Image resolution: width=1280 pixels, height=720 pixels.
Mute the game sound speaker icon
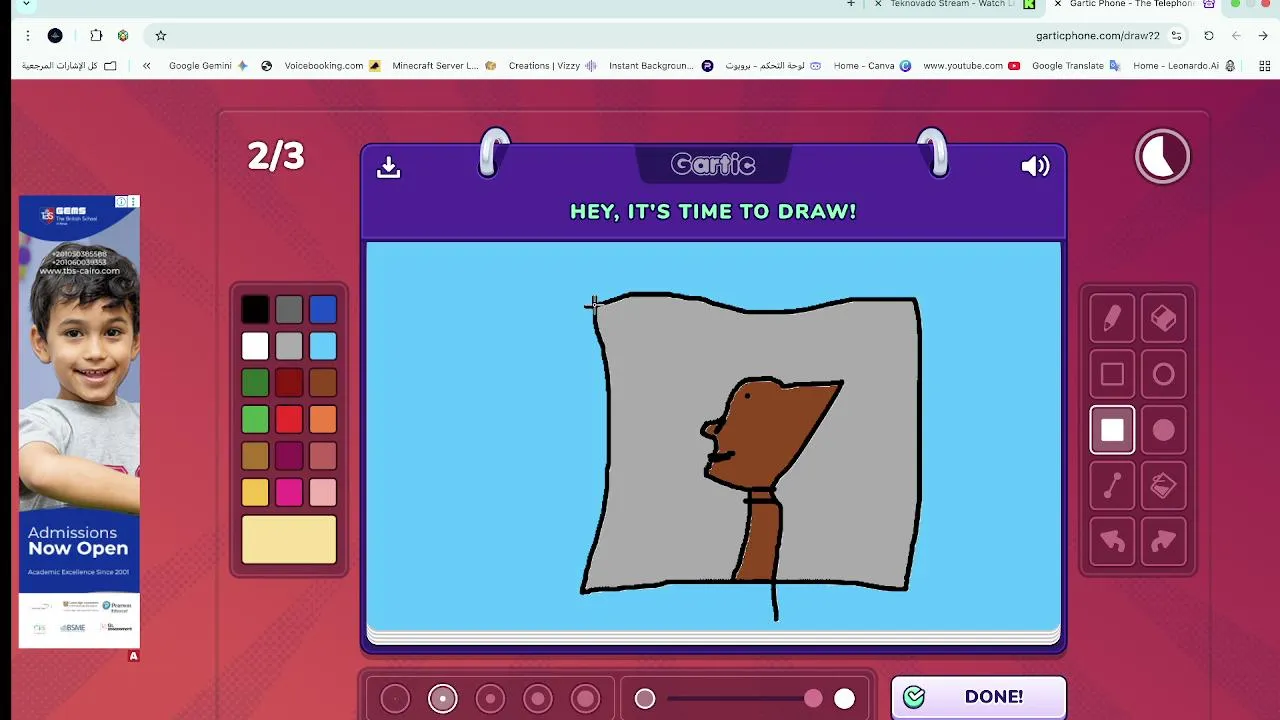coord(1035,166)
